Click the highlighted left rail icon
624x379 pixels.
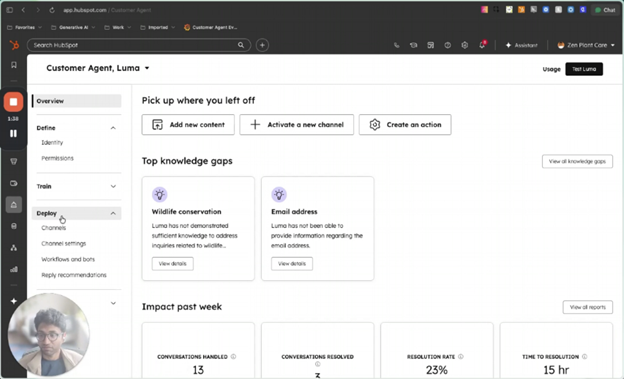tap(14, 205)
